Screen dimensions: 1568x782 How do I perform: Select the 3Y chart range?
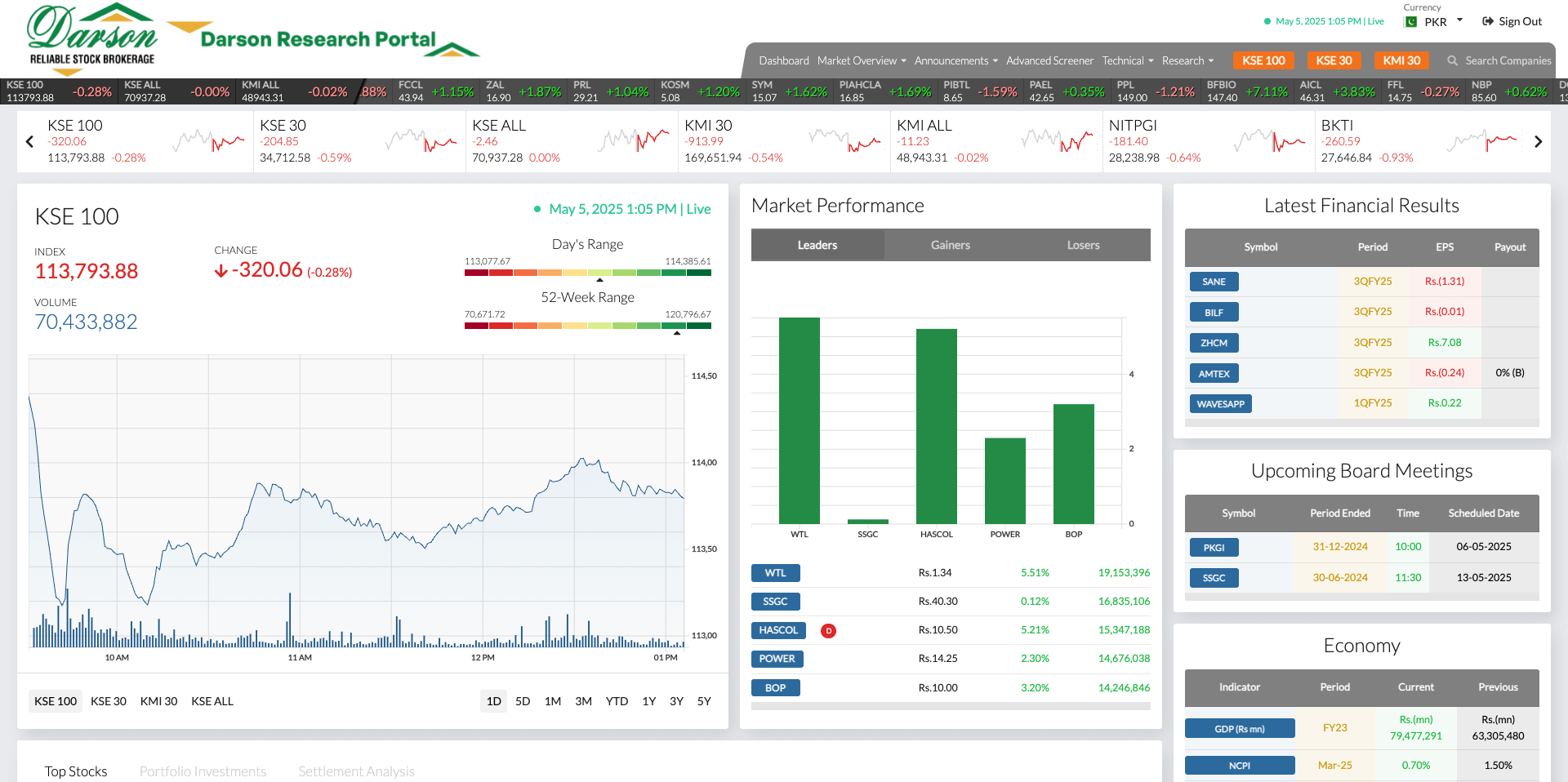[x=676, y=701]
